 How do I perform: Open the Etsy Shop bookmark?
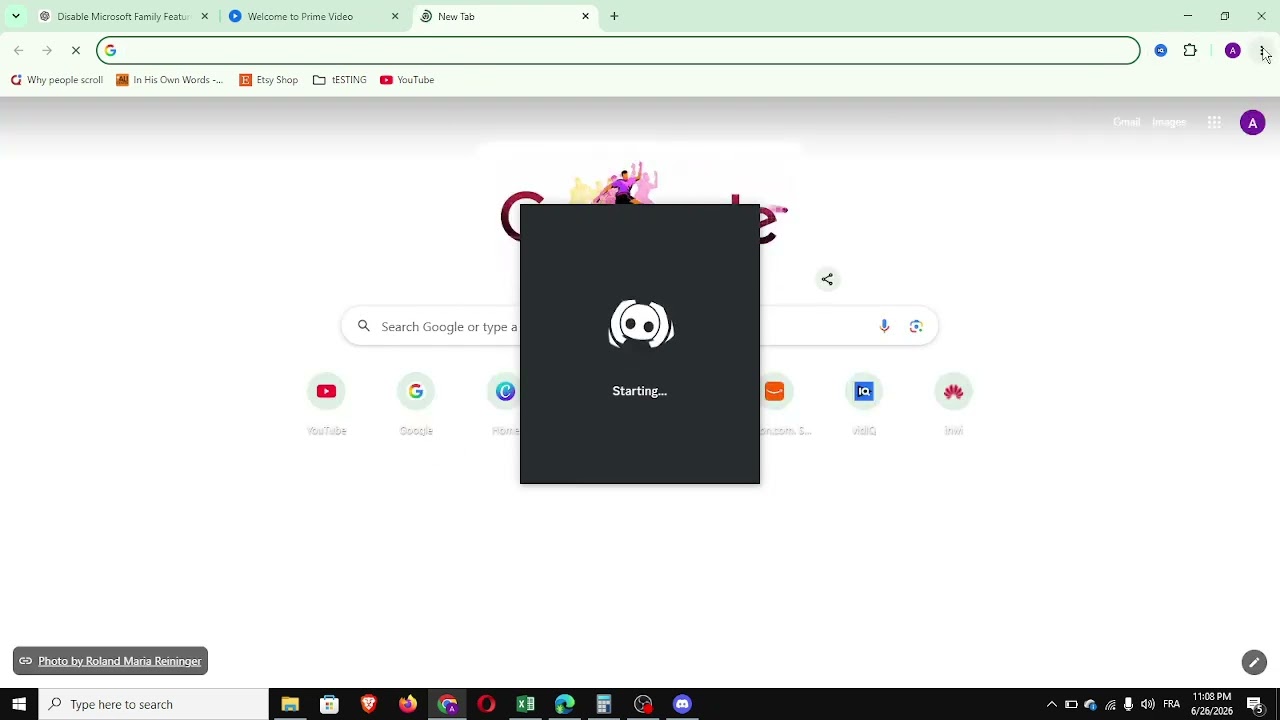268,80
